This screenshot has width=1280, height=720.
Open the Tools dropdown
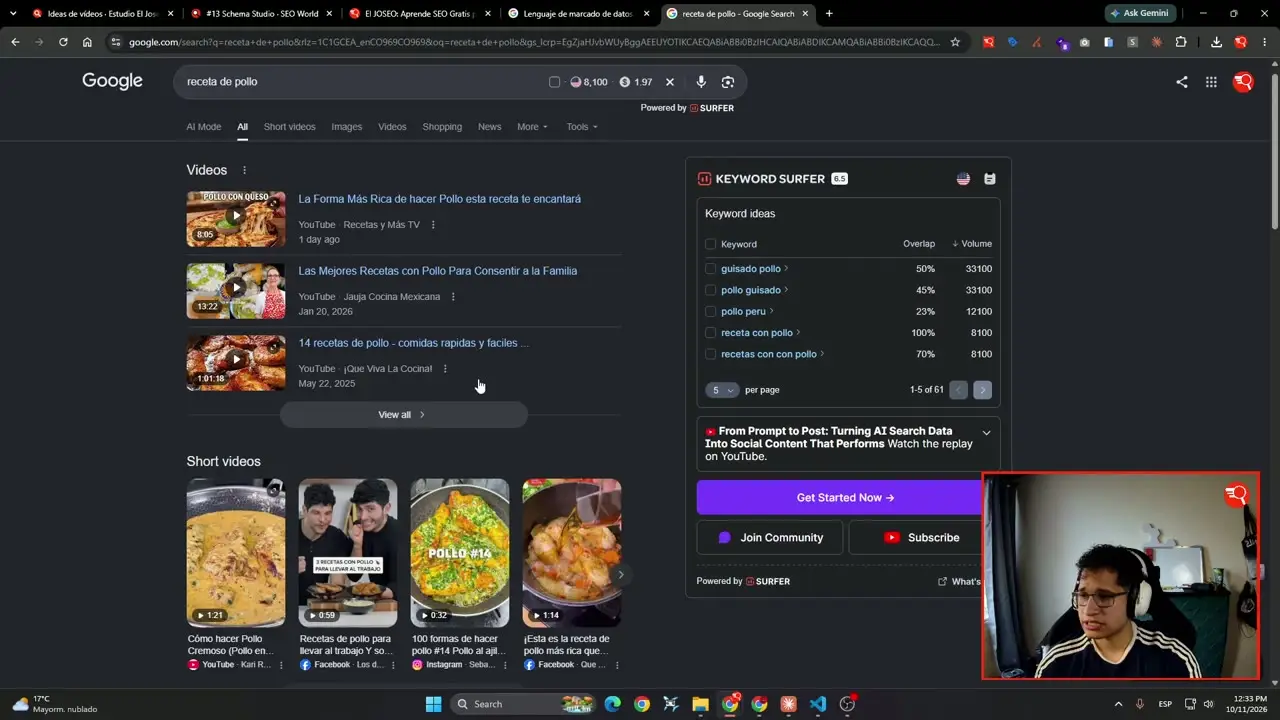pos(582,127)
